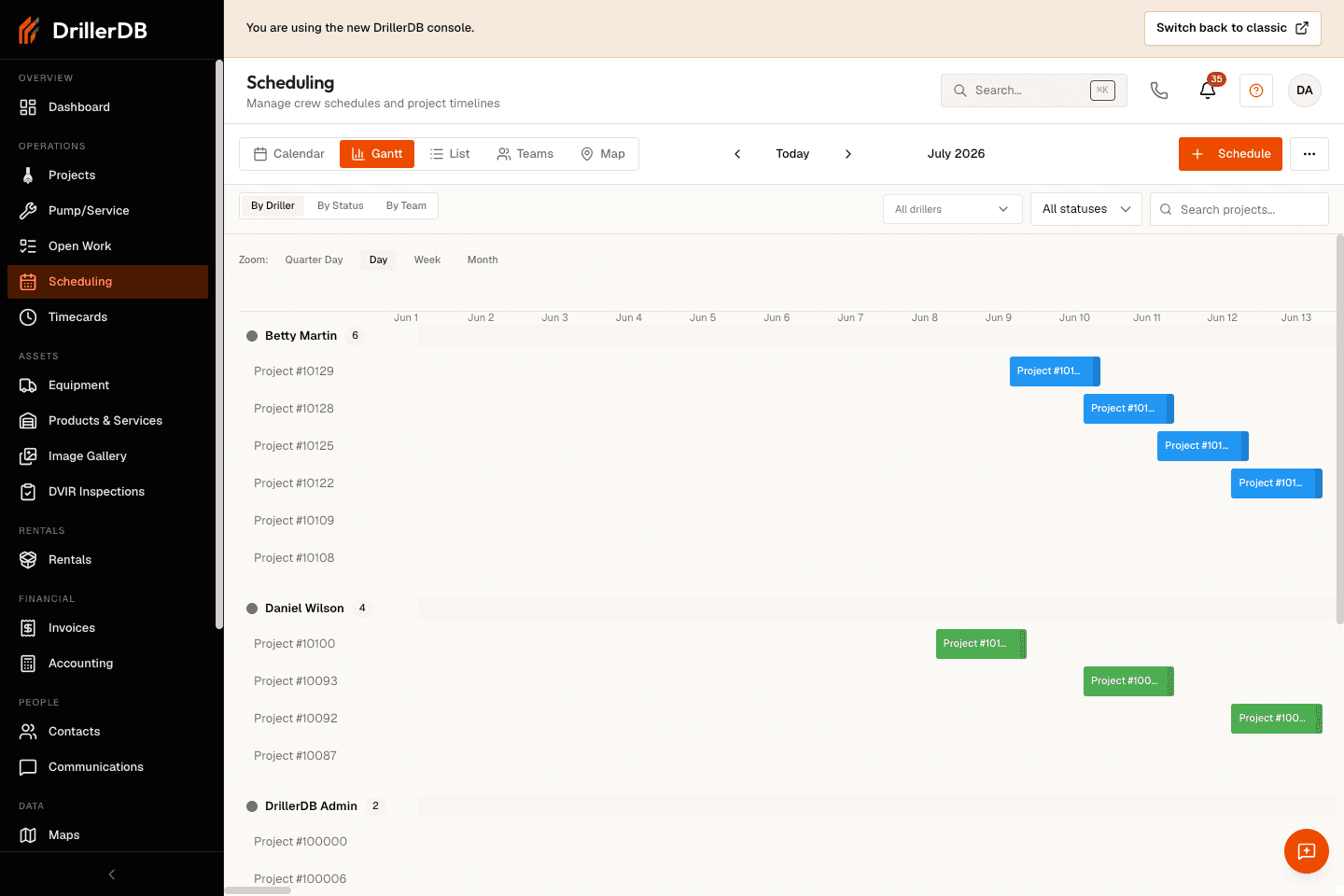Click the Pump/Service wrench icon

click(28, 211)
